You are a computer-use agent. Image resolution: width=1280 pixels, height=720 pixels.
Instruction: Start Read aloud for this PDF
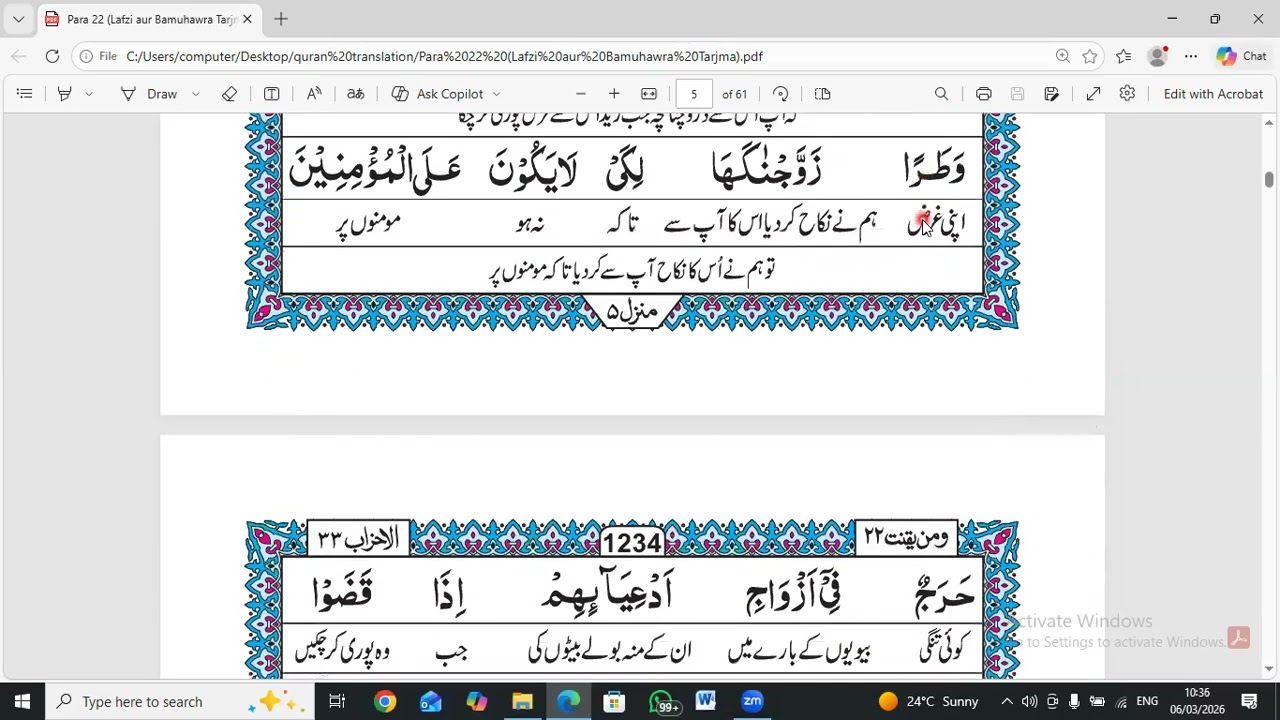pyautogui.click(x=314, y=94)
